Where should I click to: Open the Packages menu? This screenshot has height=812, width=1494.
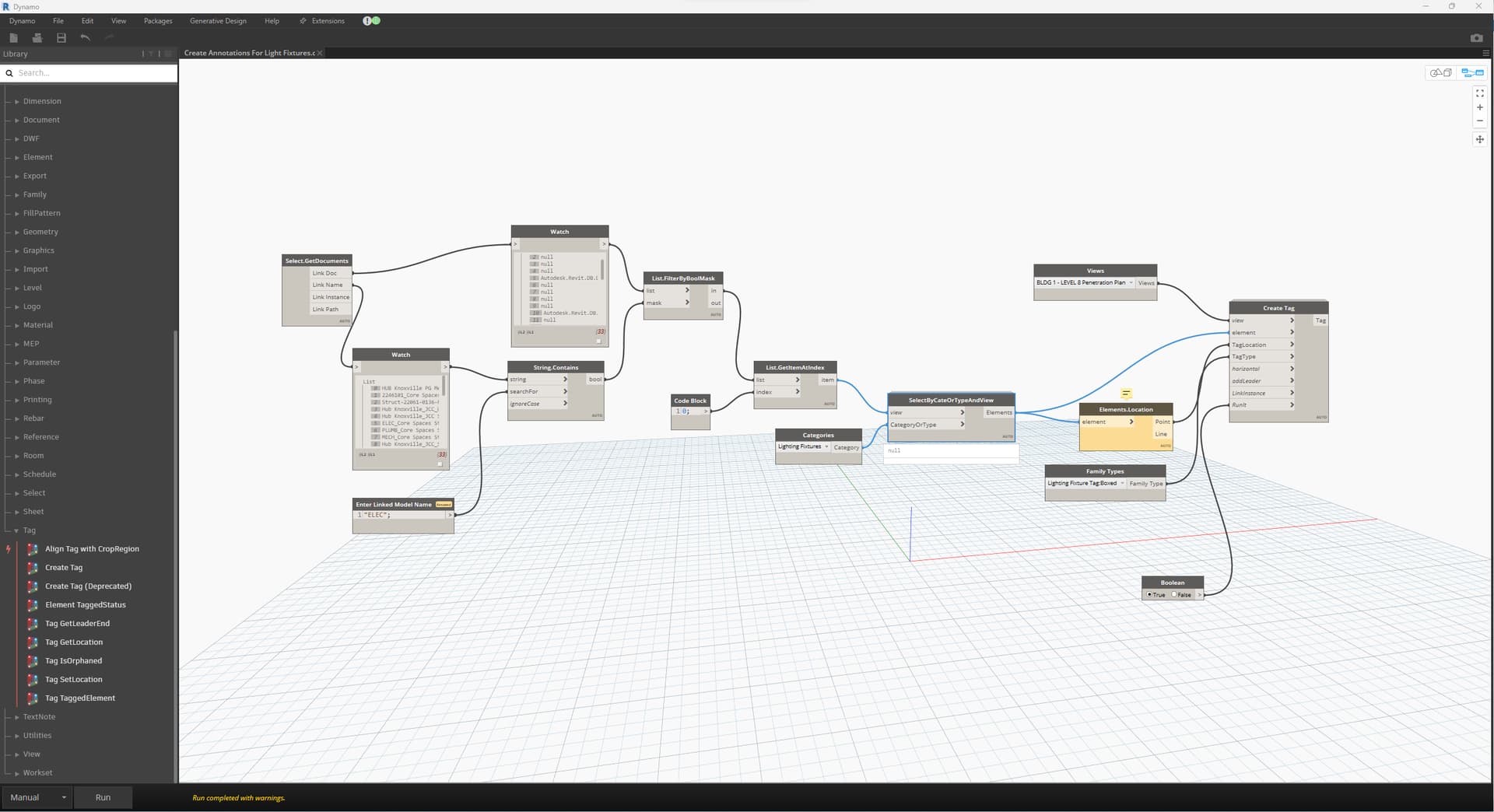click(157, 21)
